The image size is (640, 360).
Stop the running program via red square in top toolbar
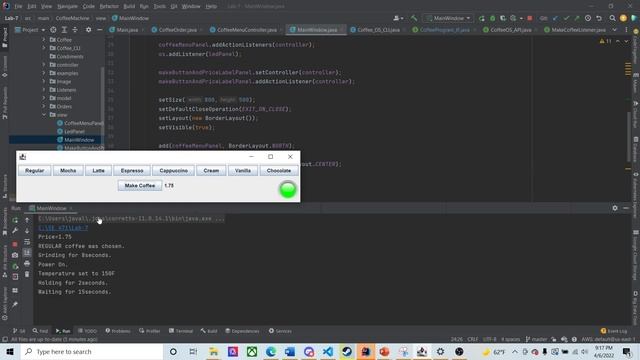(x=530, y=18)
